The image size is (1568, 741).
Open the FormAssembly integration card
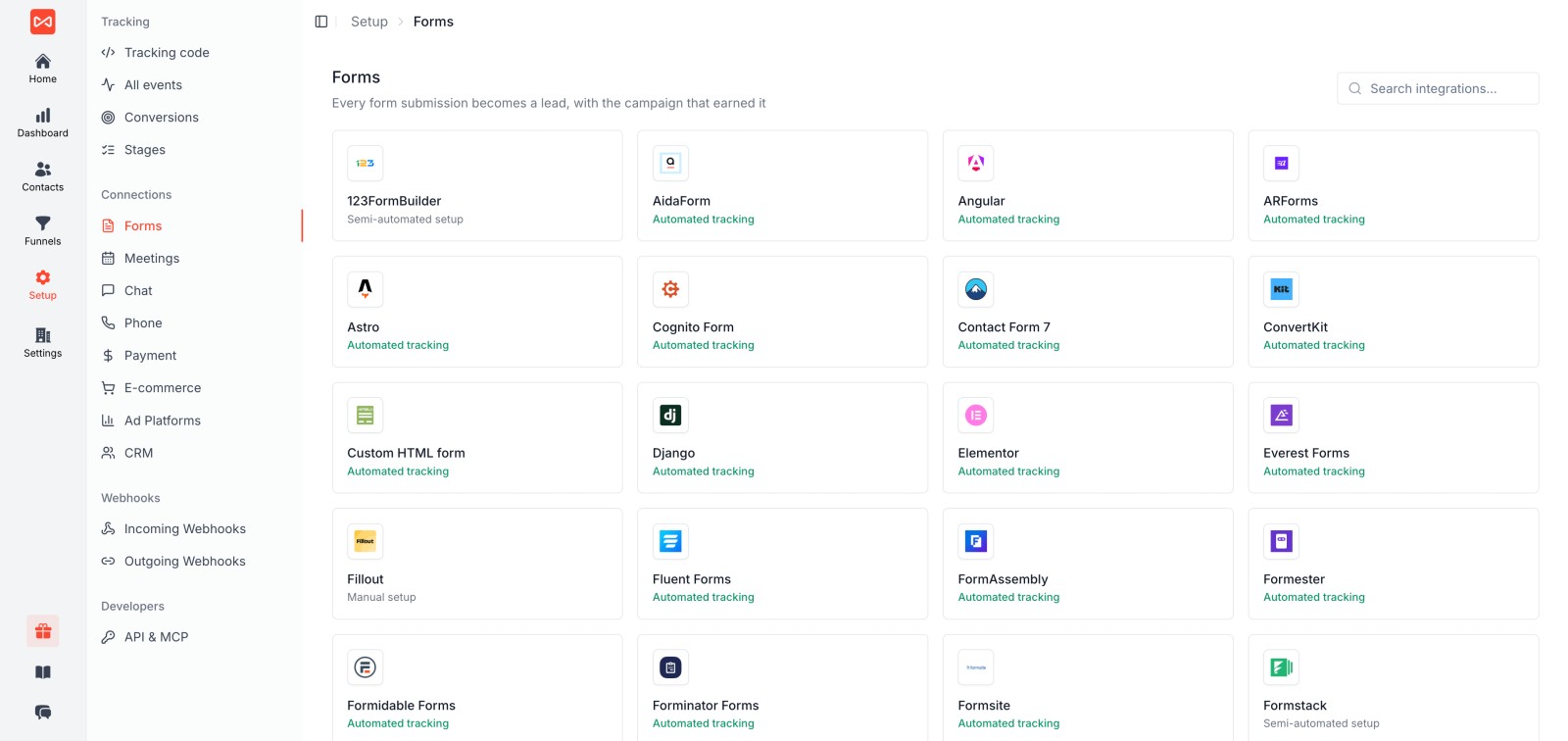coord(1088,564)
